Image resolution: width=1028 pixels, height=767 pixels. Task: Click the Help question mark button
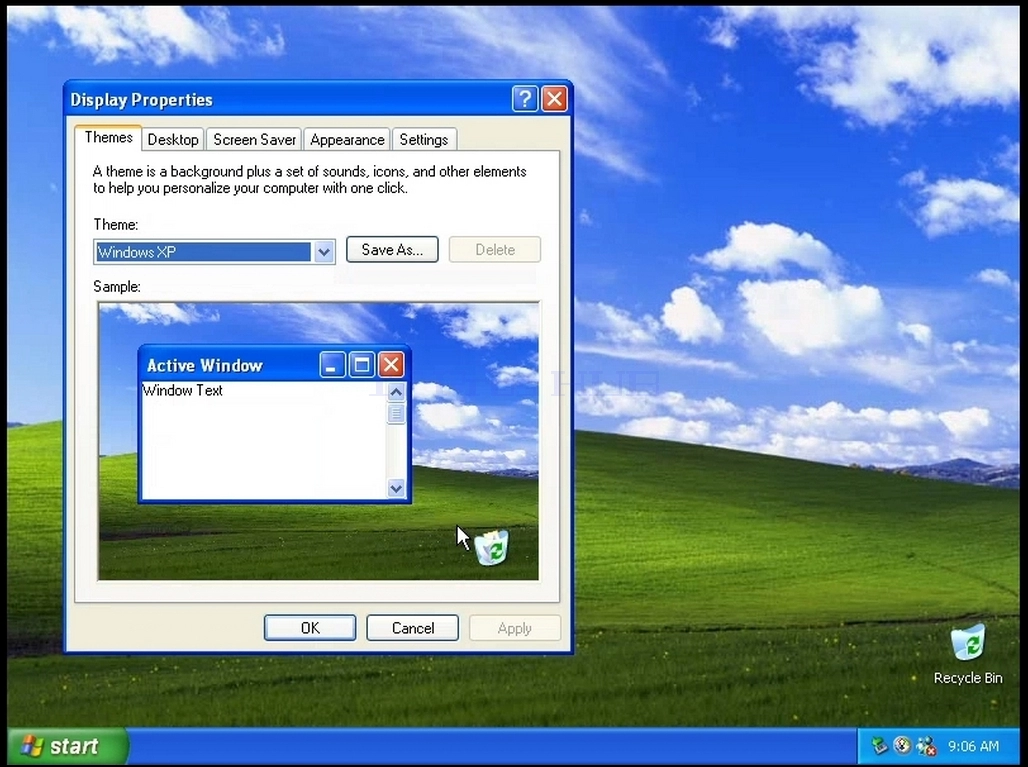click(524, 99)
